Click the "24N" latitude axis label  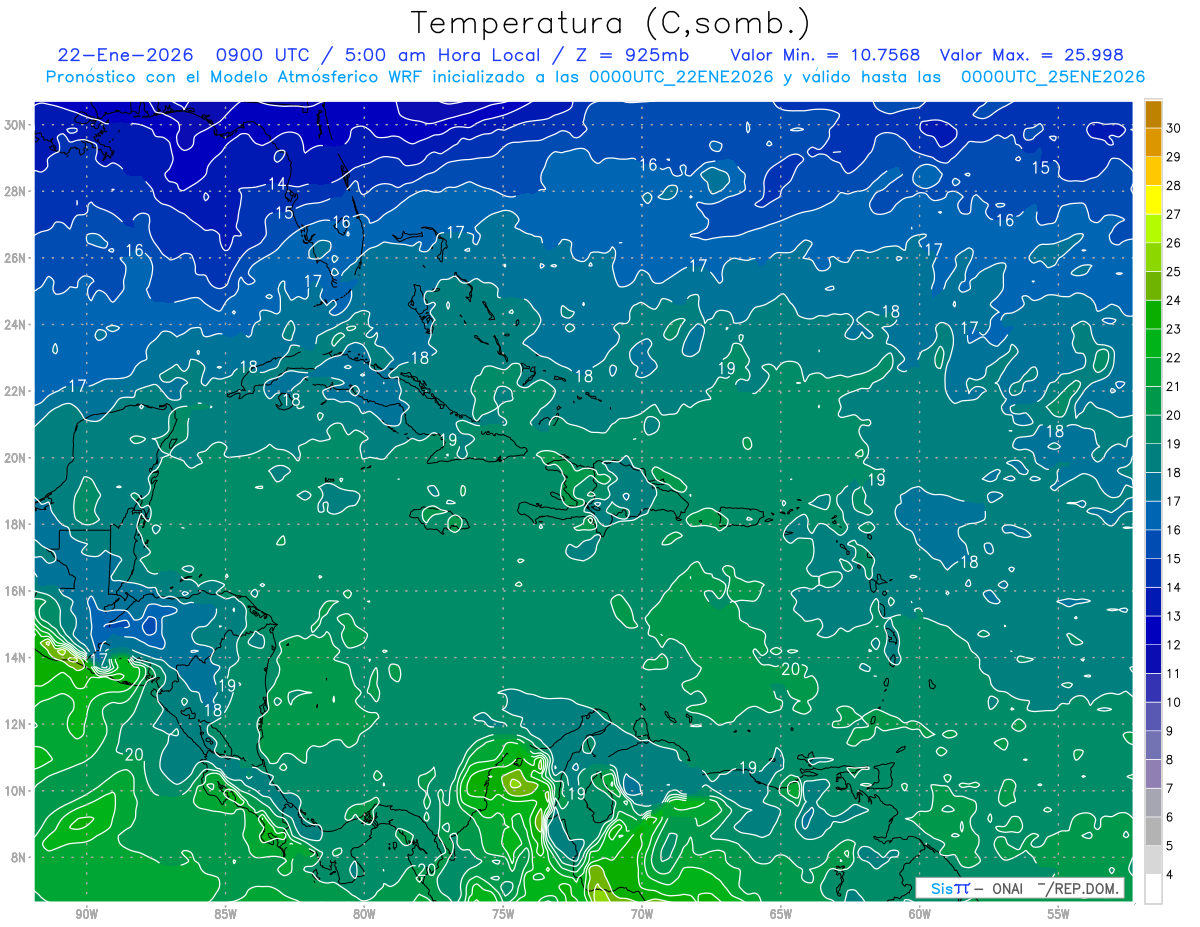click(x=17, y=325)
